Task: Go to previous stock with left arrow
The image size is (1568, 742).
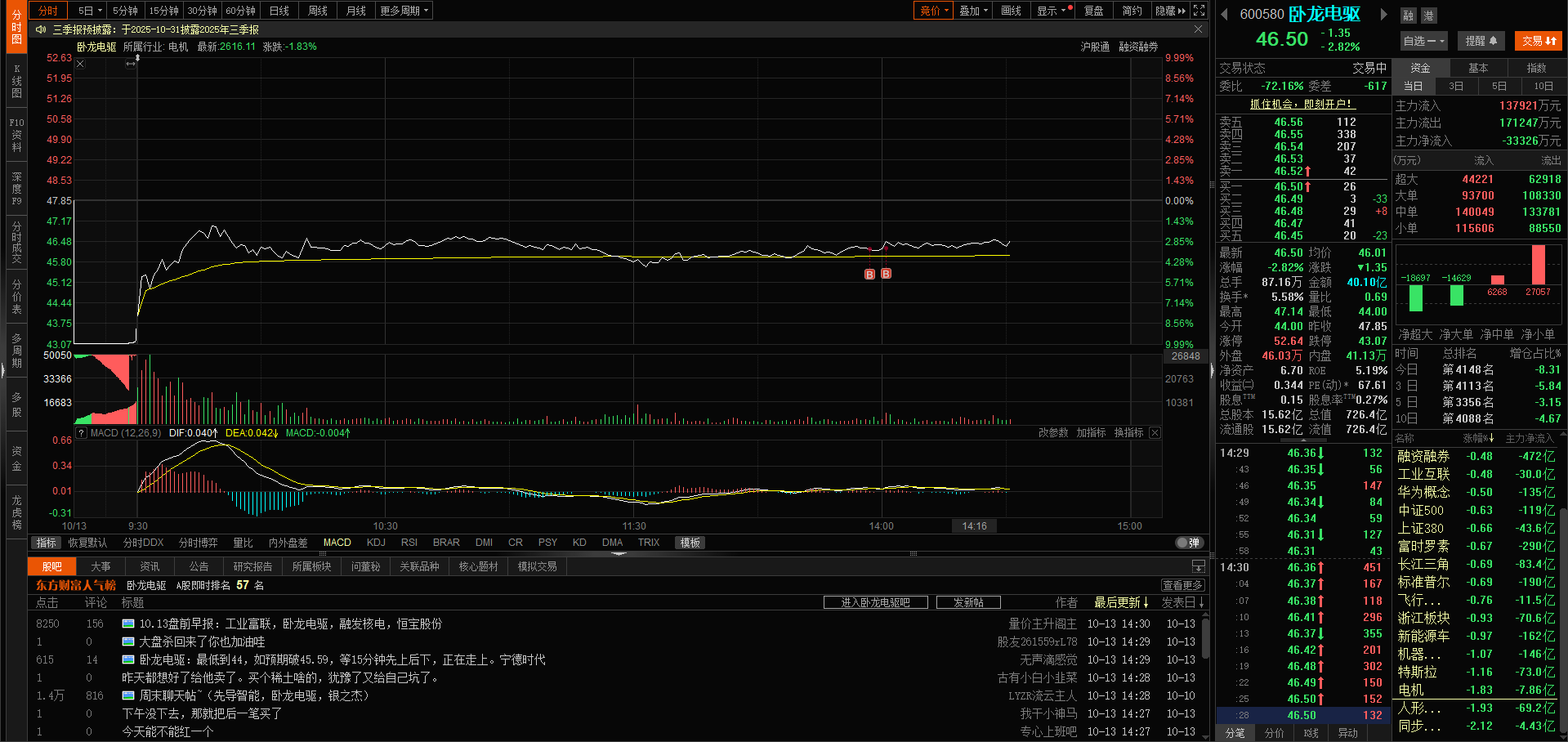Action: [1224, 14]
